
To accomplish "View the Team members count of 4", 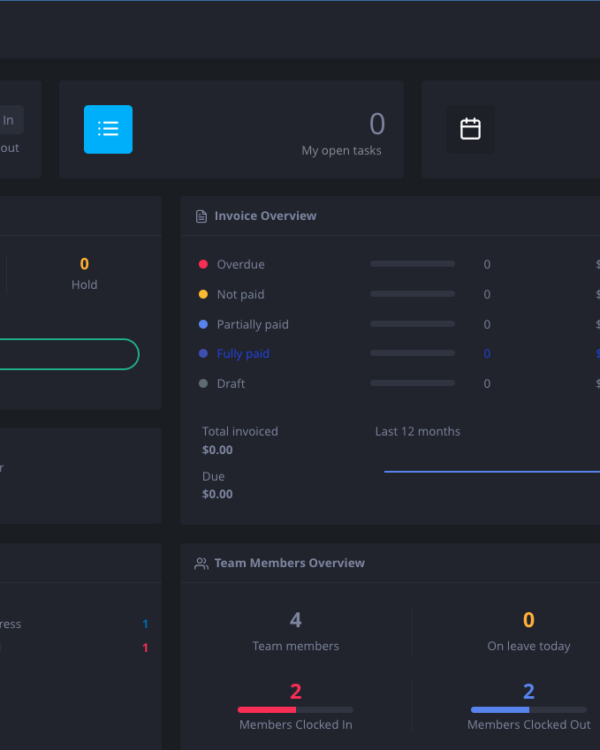I will point(295,621).
